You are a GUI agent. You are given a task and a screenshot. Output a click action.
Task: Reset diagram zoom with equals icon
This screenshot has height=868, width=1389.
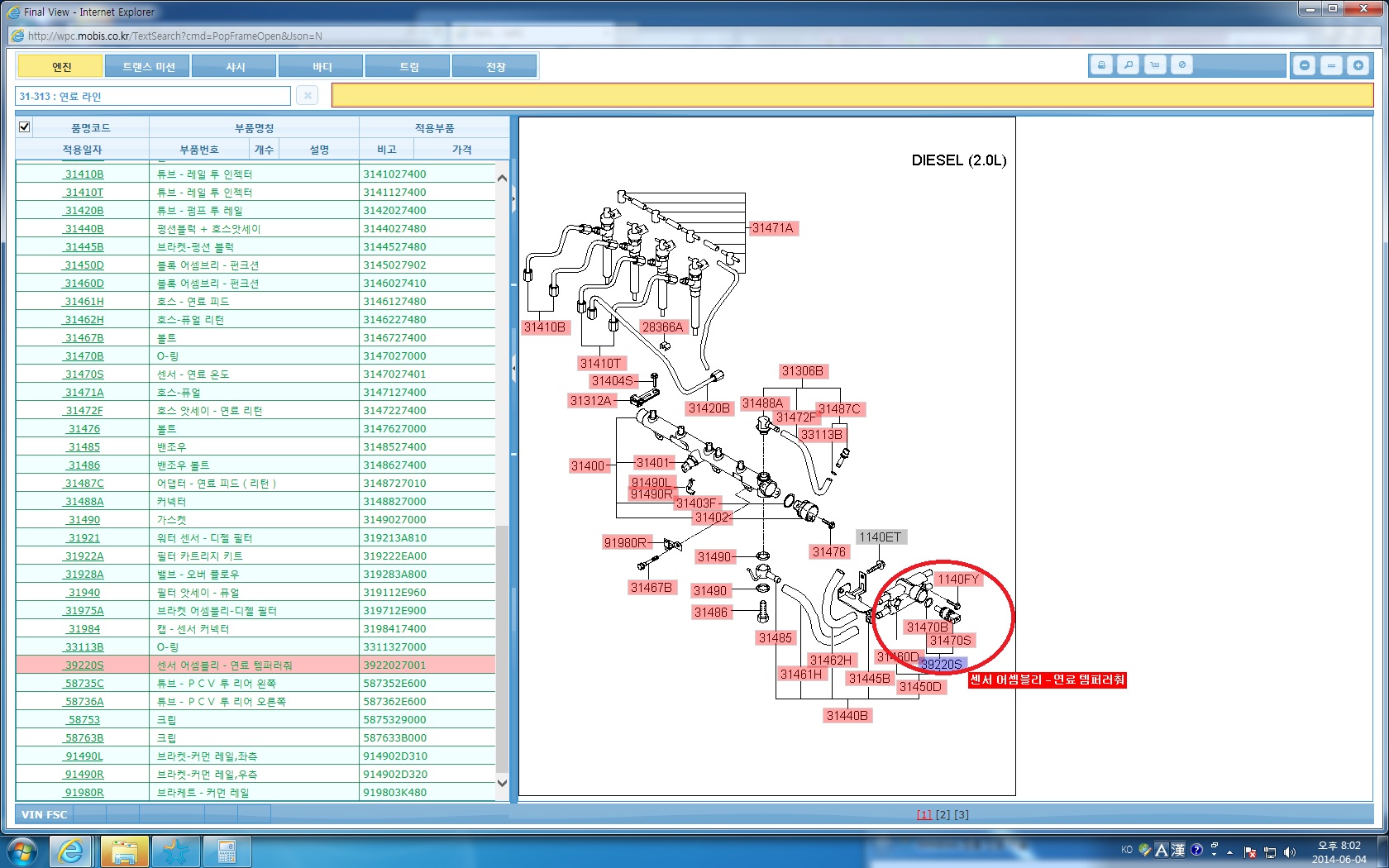(x=1331, y=65)
